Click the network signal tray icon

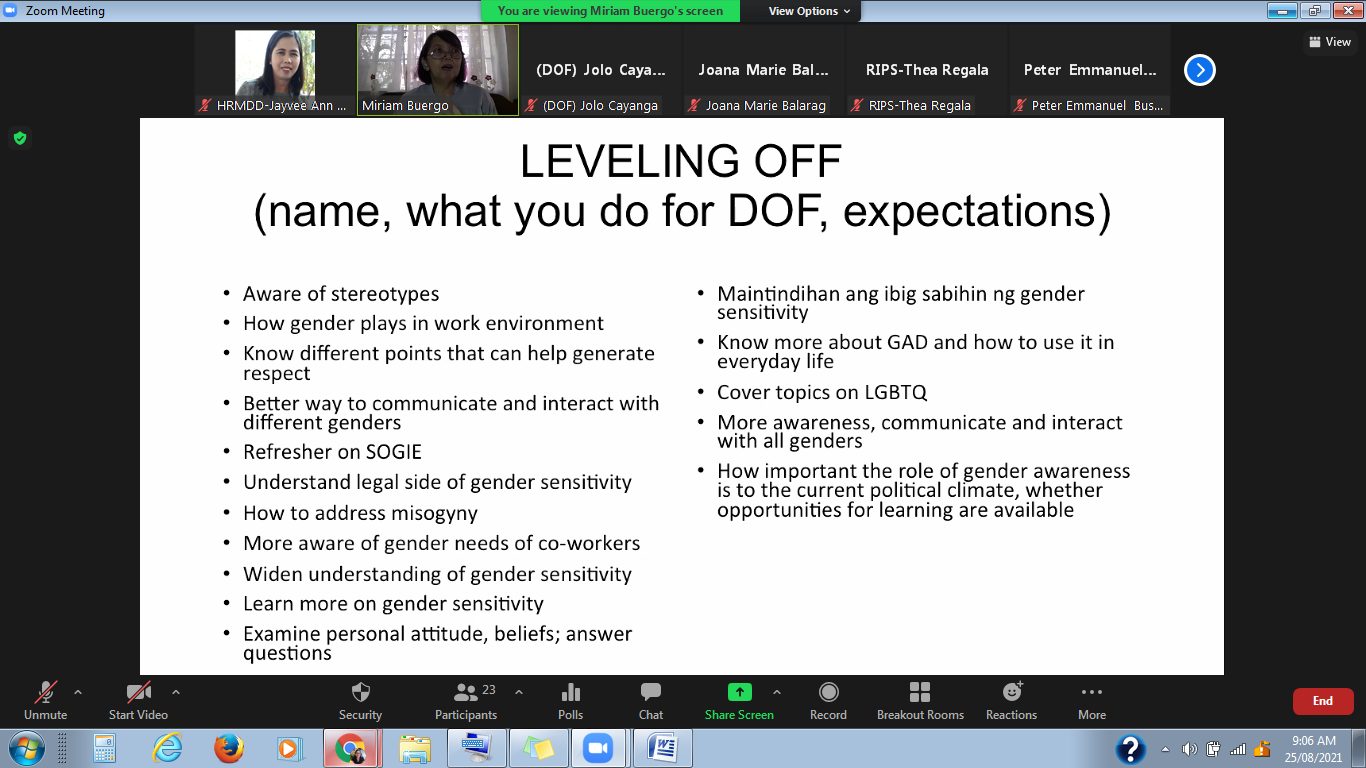(1238, 749)
